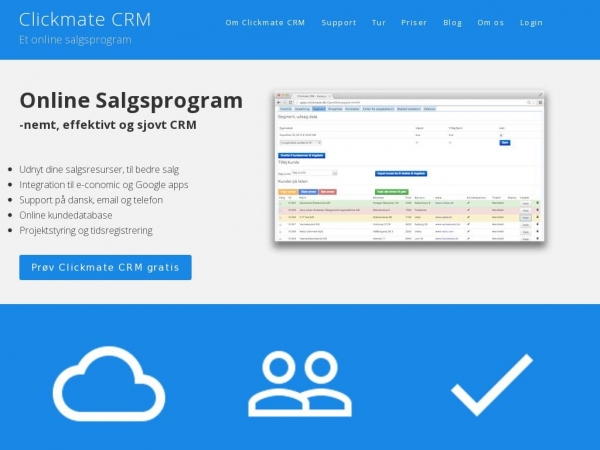This screenshot has width=600, height=450.
Task: Open the CRM application screenshot image
Action: 409,166
